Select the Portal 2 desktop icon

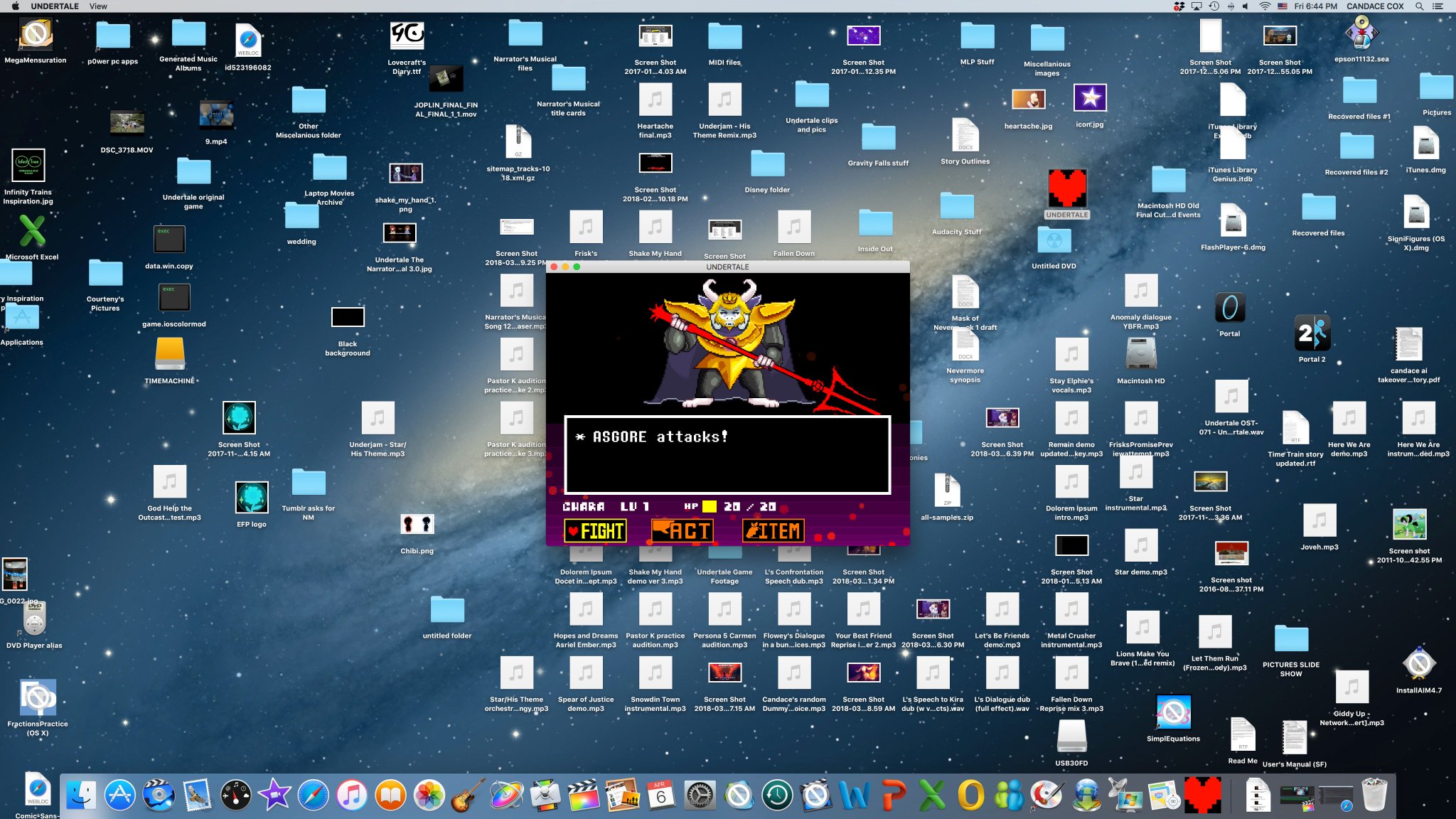pyautogui.click(x=1312, y=333)
